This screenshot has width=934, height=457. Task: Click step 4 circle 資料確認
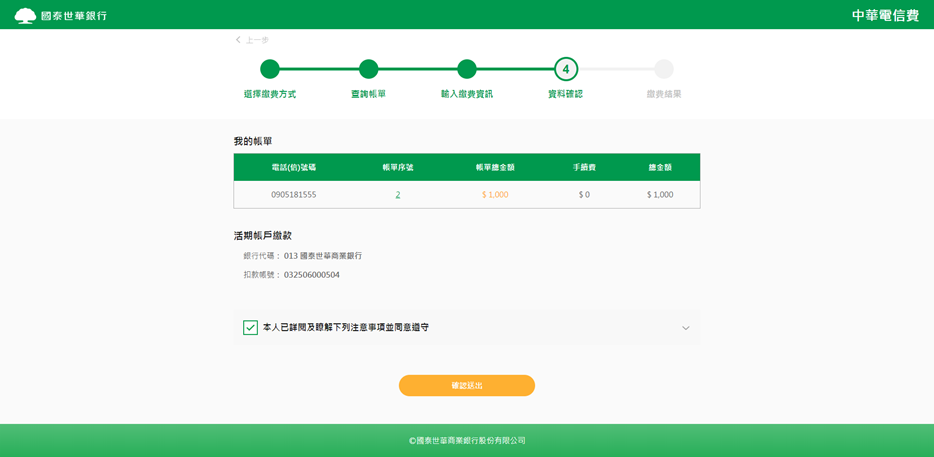point(565,69)
